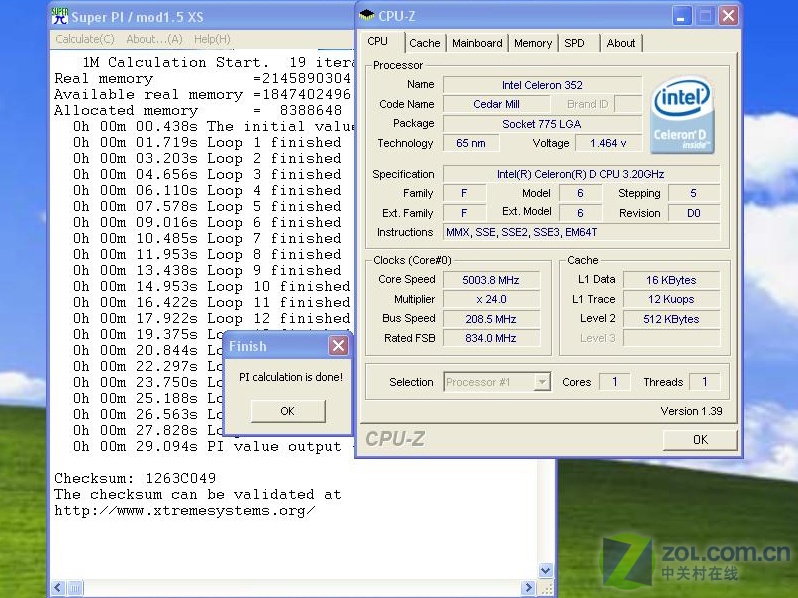798x598 pixels.
Task: Click the Checksum: 1263C049 line
Action: point(135,478)
